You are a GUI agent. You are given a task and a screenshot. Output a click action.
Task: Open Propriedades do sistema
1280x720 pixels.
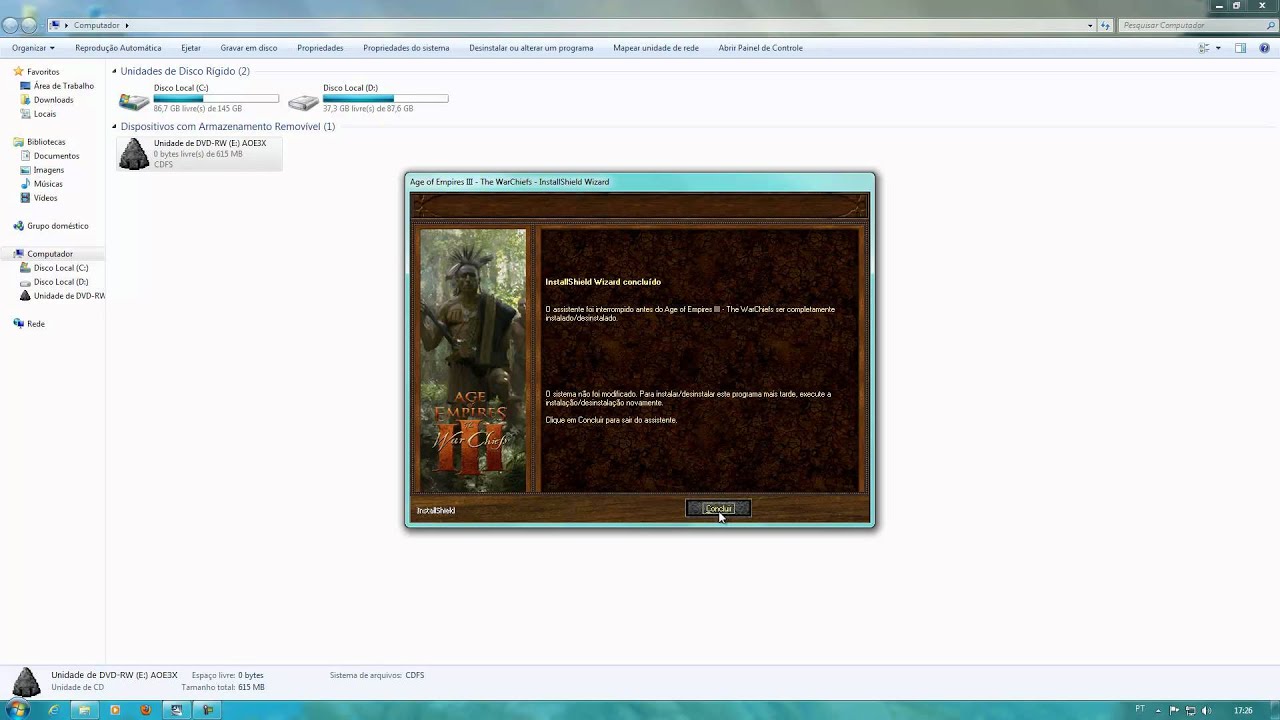click(x=406, y=48)
